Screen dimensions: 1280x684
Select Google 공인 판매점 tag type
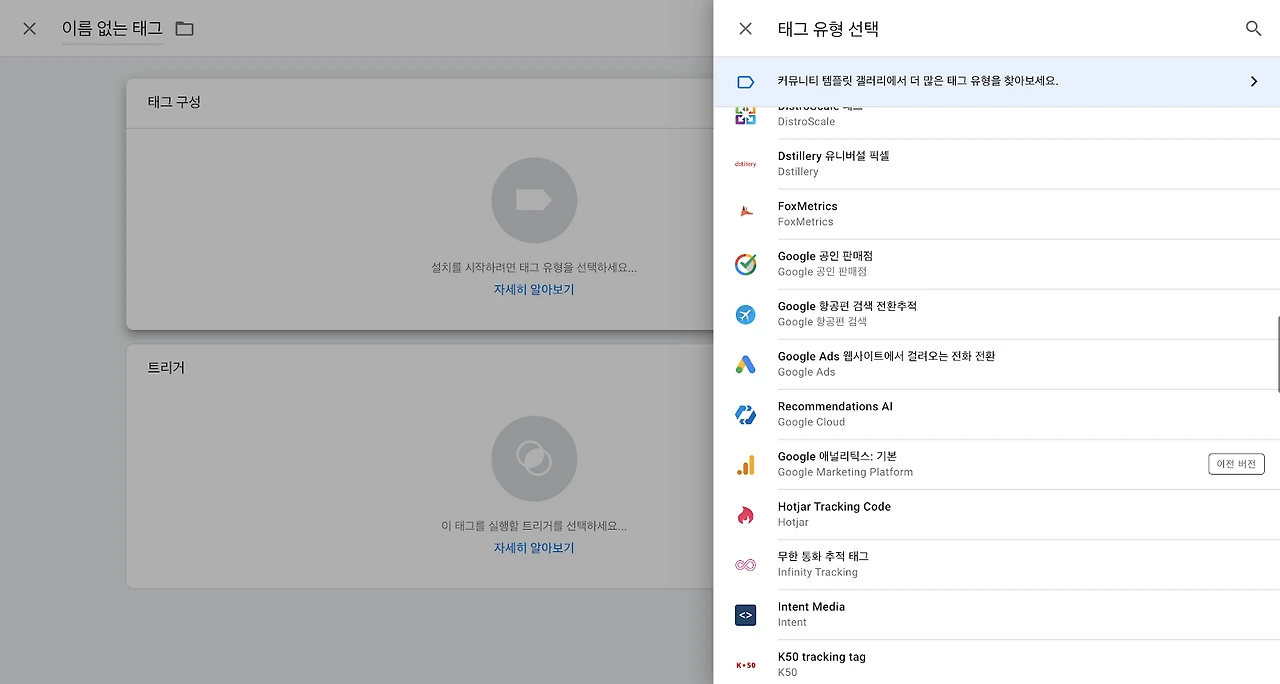pos(996,264)
